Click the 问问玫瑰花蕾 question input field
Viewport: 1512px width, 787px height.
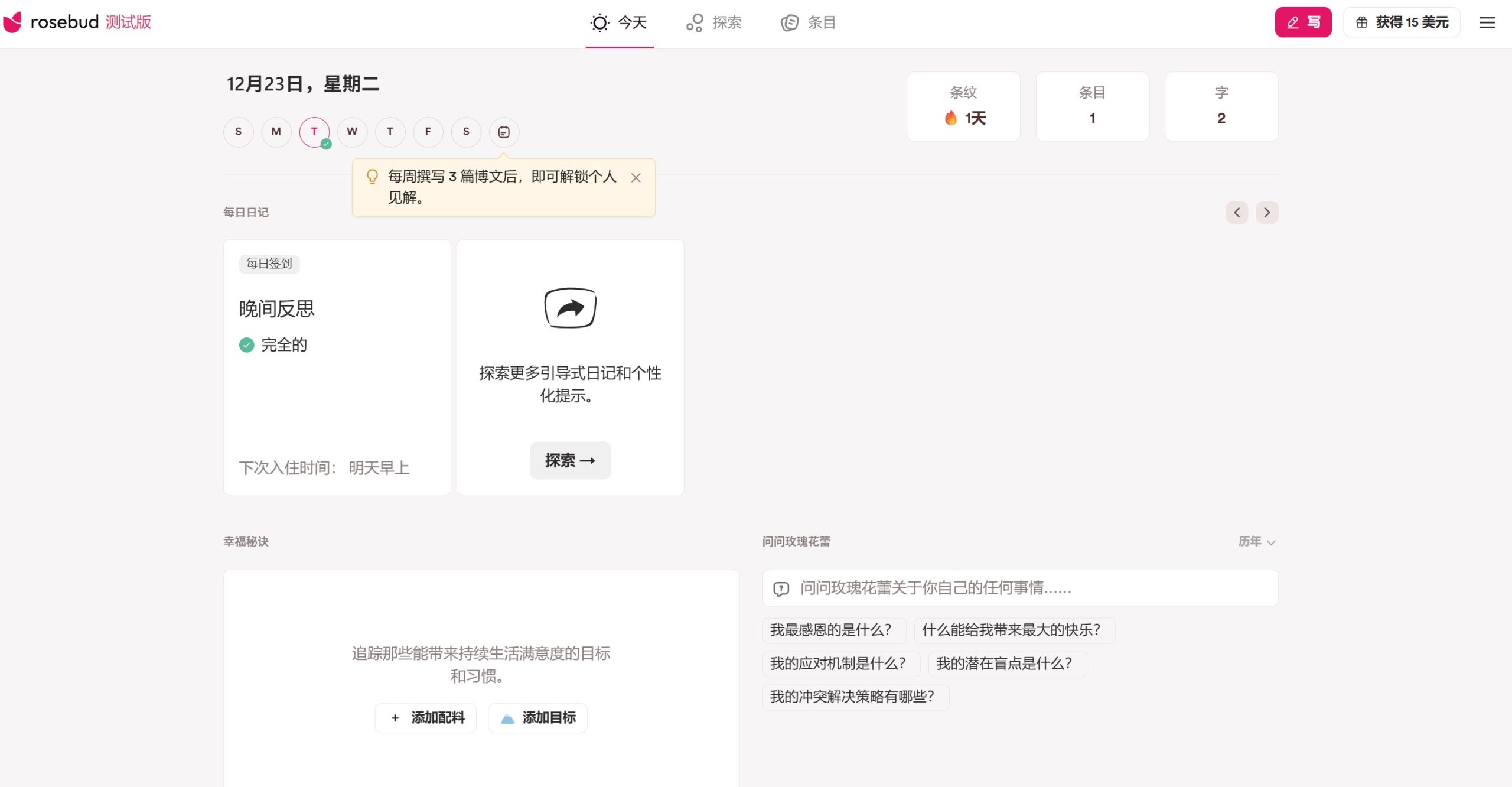(1004, 588)
